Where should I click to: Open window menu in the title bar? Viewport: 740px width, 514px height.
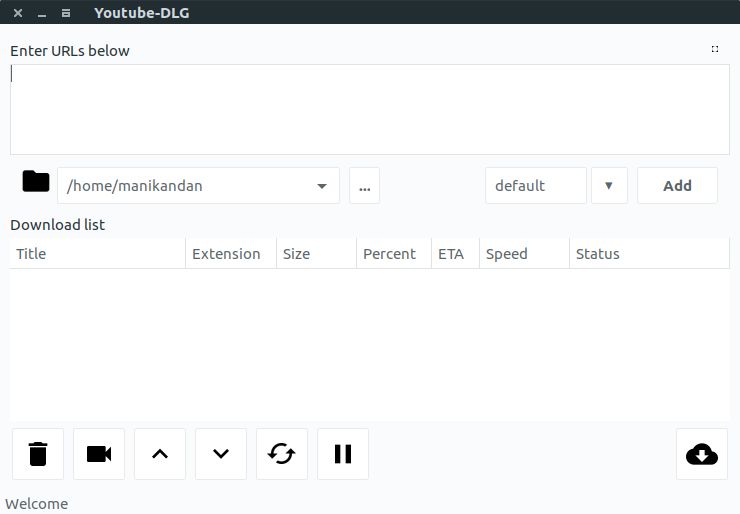pos(66,13)
